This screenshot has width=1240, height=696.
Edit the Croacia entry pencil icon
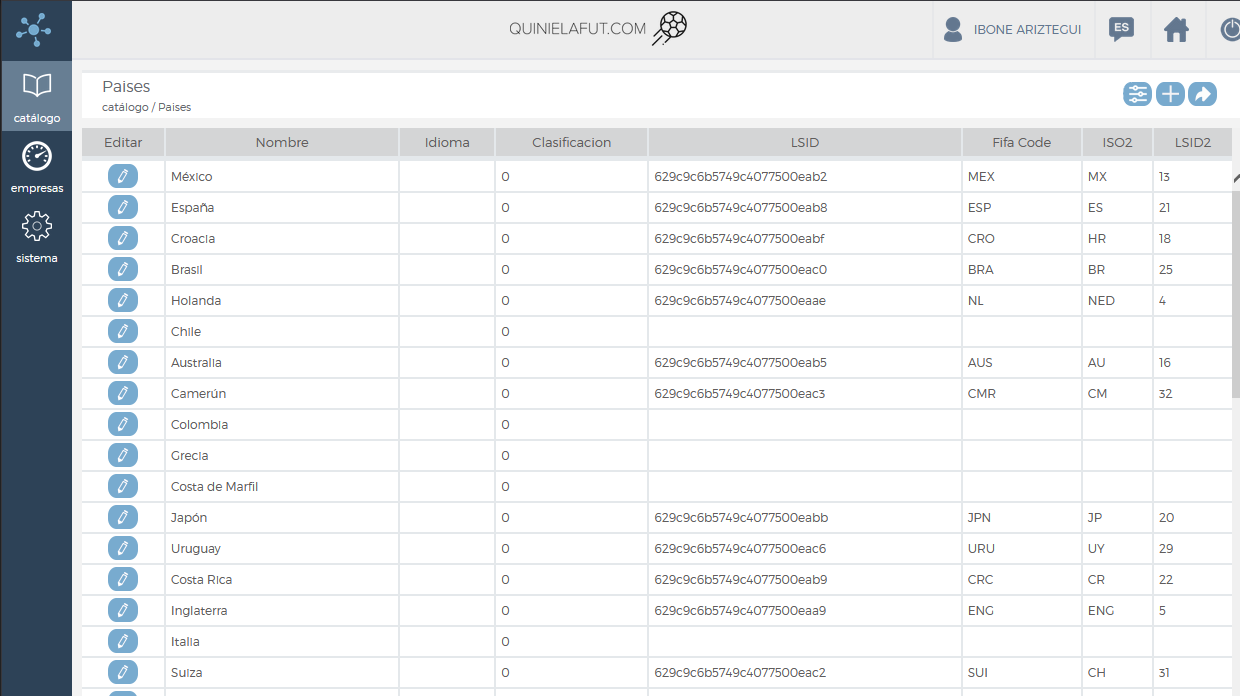click(122, 239)
